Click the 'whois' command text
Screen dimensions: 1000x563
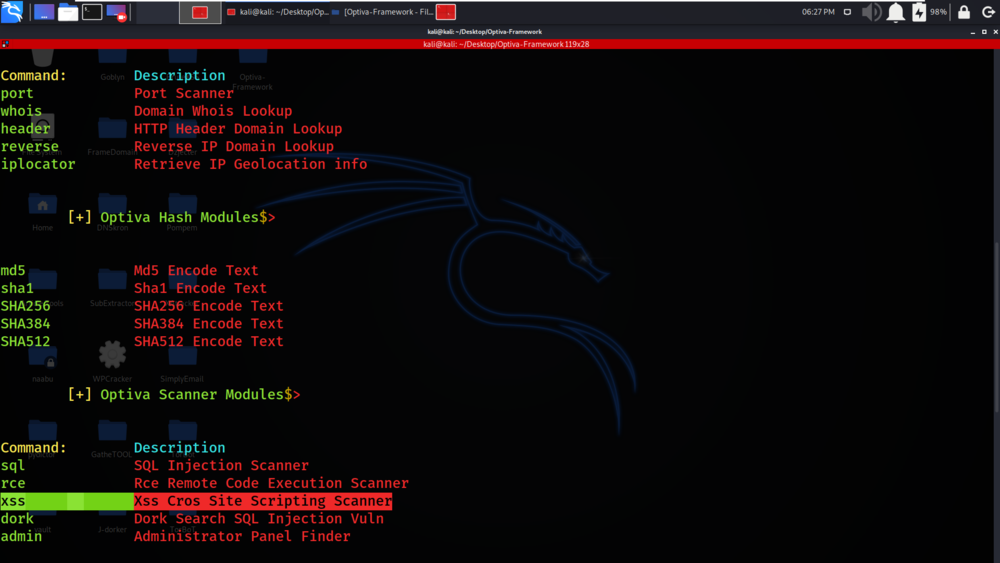[21, 111]
